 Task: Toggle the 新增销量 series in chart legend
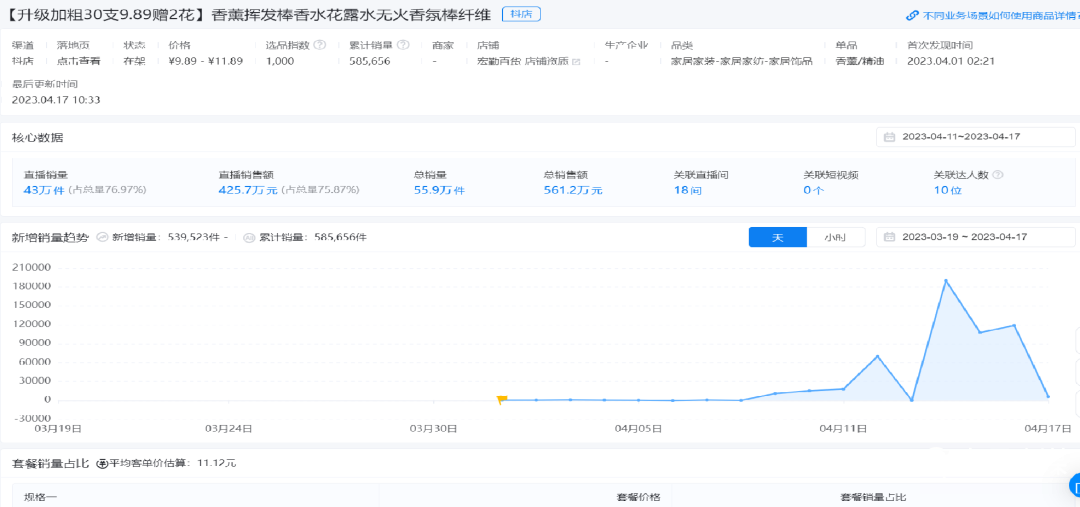click(103, 238)
